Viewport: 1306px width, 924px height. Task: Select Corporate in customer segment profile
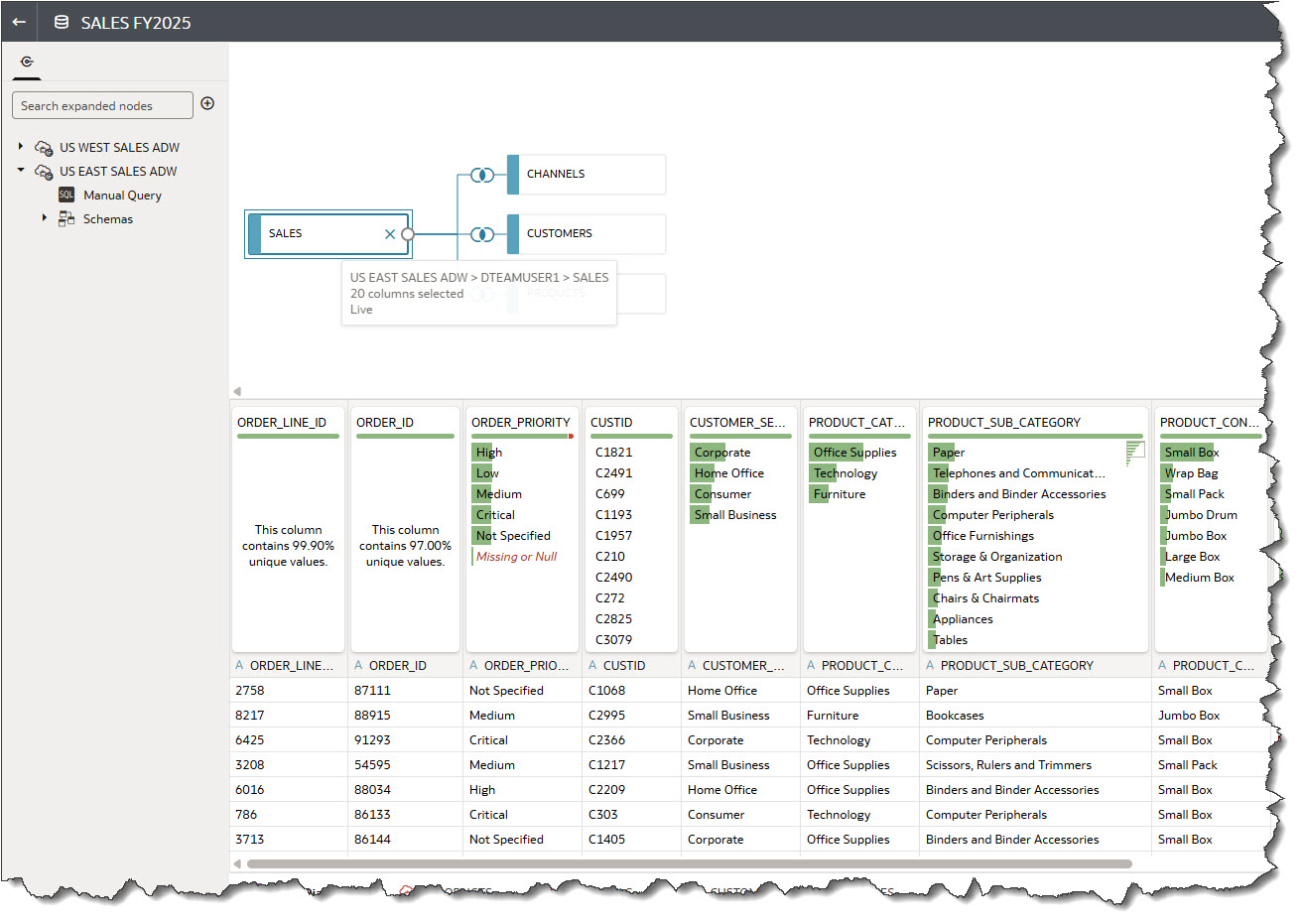pyautogui.click(x=722, y=453)
